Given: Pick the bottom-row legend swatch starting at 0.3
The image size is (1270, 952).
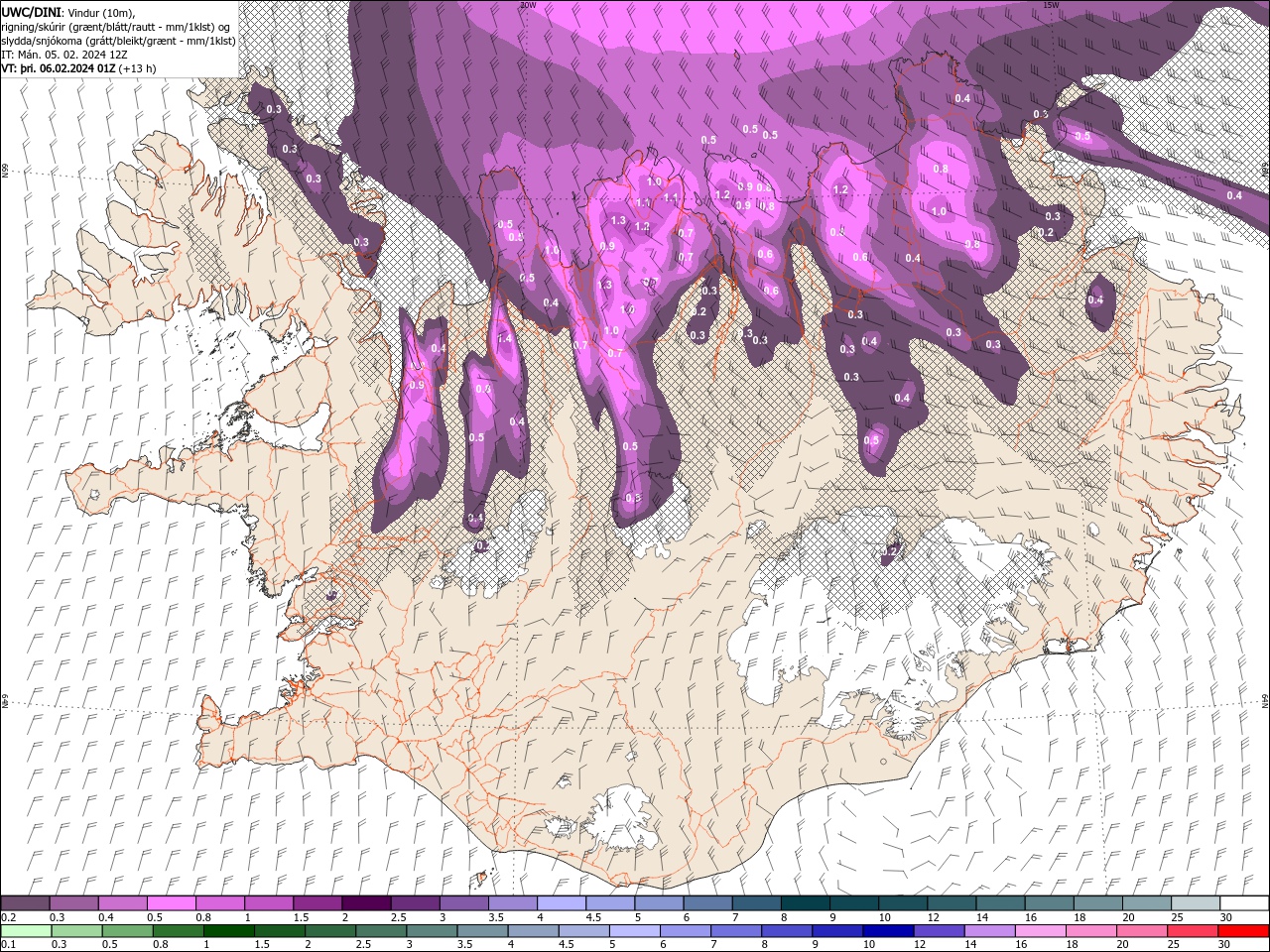Looking at the screenshot, I should click(75, 931).
